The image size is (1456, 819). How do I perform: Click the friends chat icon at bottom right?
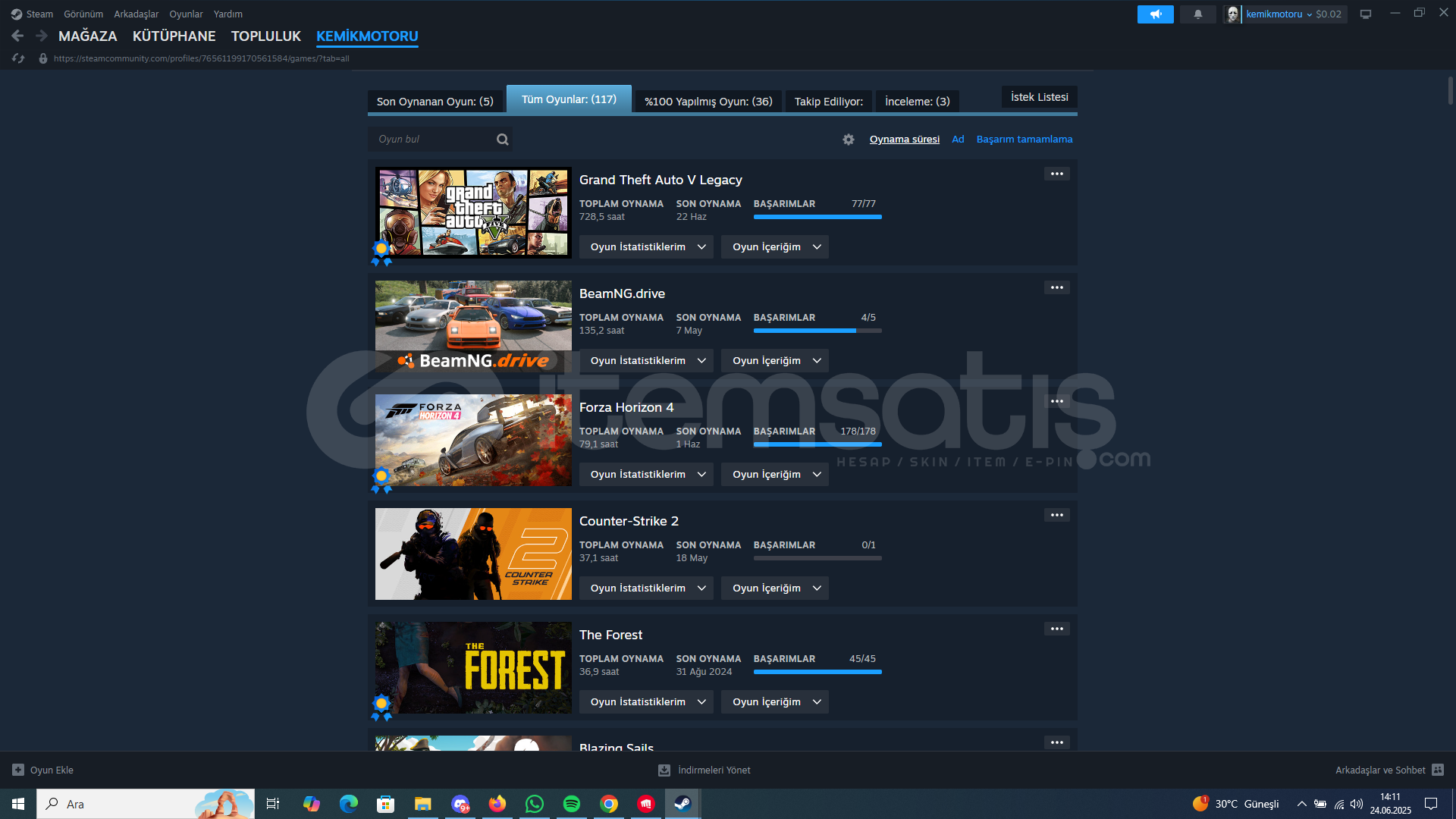(x=1438, y=770)
